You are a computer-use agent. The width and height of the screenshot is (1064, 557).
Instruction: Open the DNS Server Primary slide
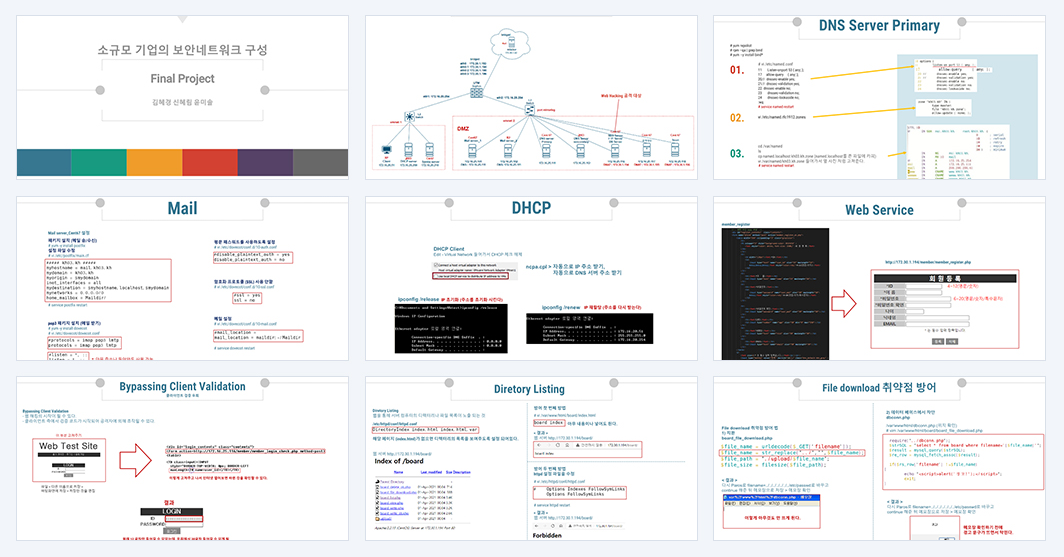click(879, 97)
